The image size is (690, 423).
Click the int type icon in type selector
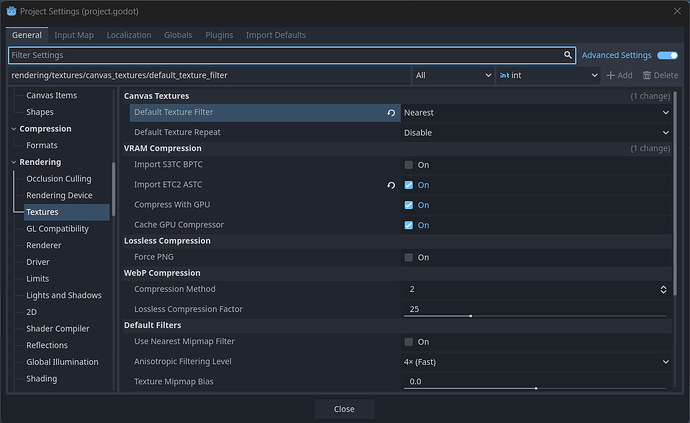pyautogui.click(x=504, y=75)
